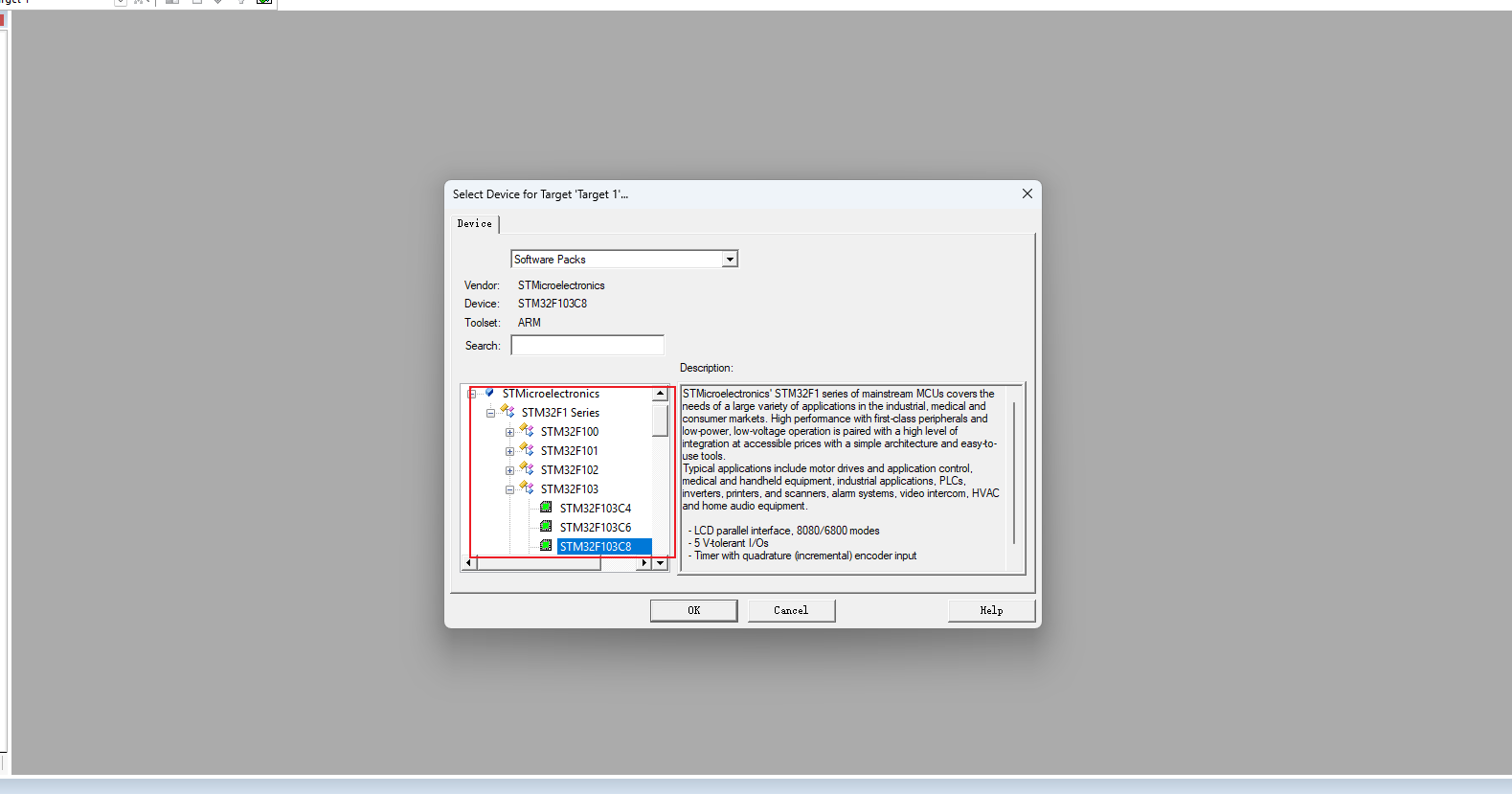Select STM32F101 in the device tree
The width and height of the screenshot is (1512, 794).
[570, 450]
